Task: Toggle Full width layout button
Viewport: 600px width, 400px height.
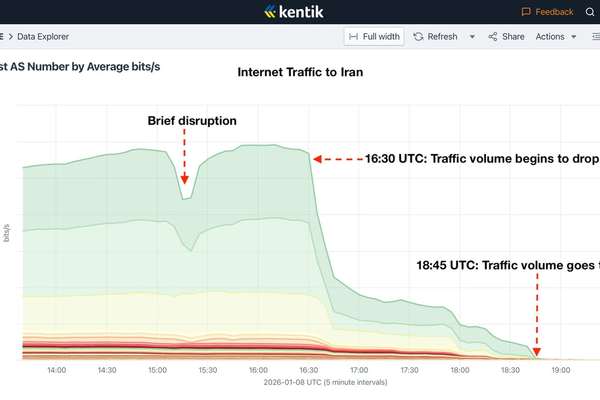Action: (374, 36)
